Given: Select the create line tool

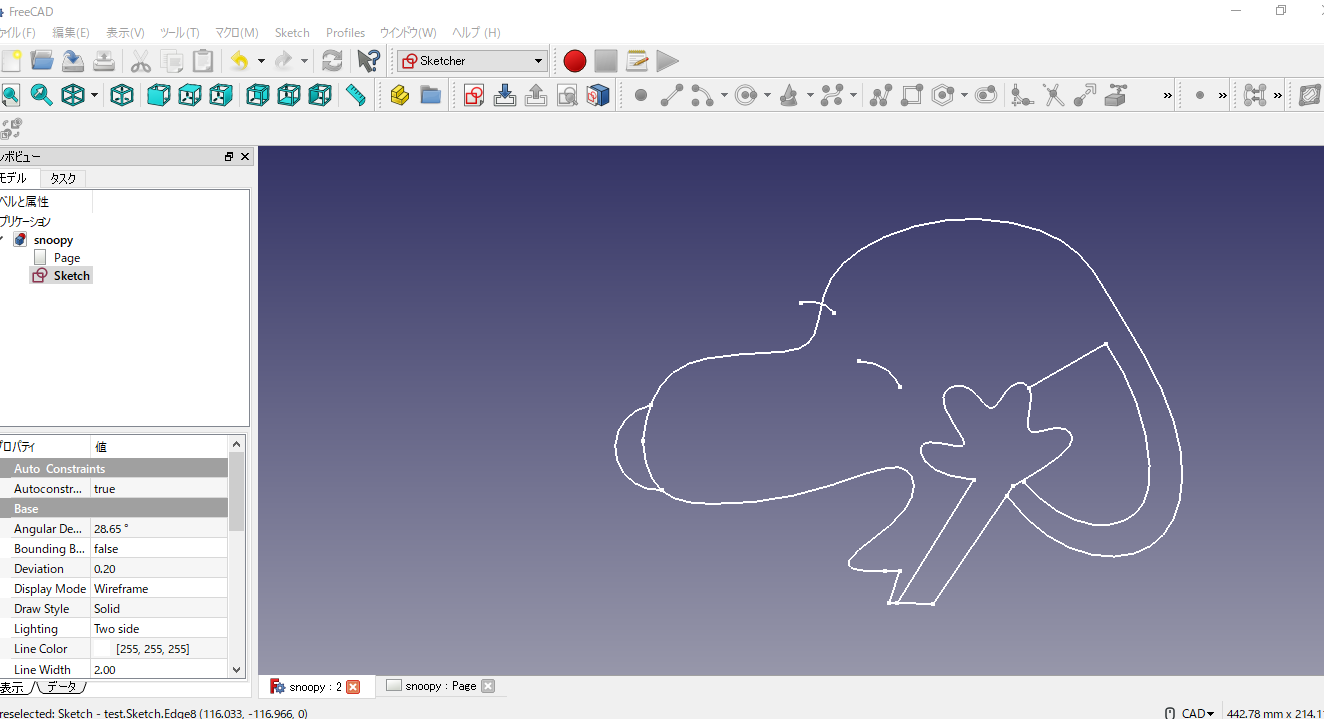Looking at the screenshot, I should 672,95.
